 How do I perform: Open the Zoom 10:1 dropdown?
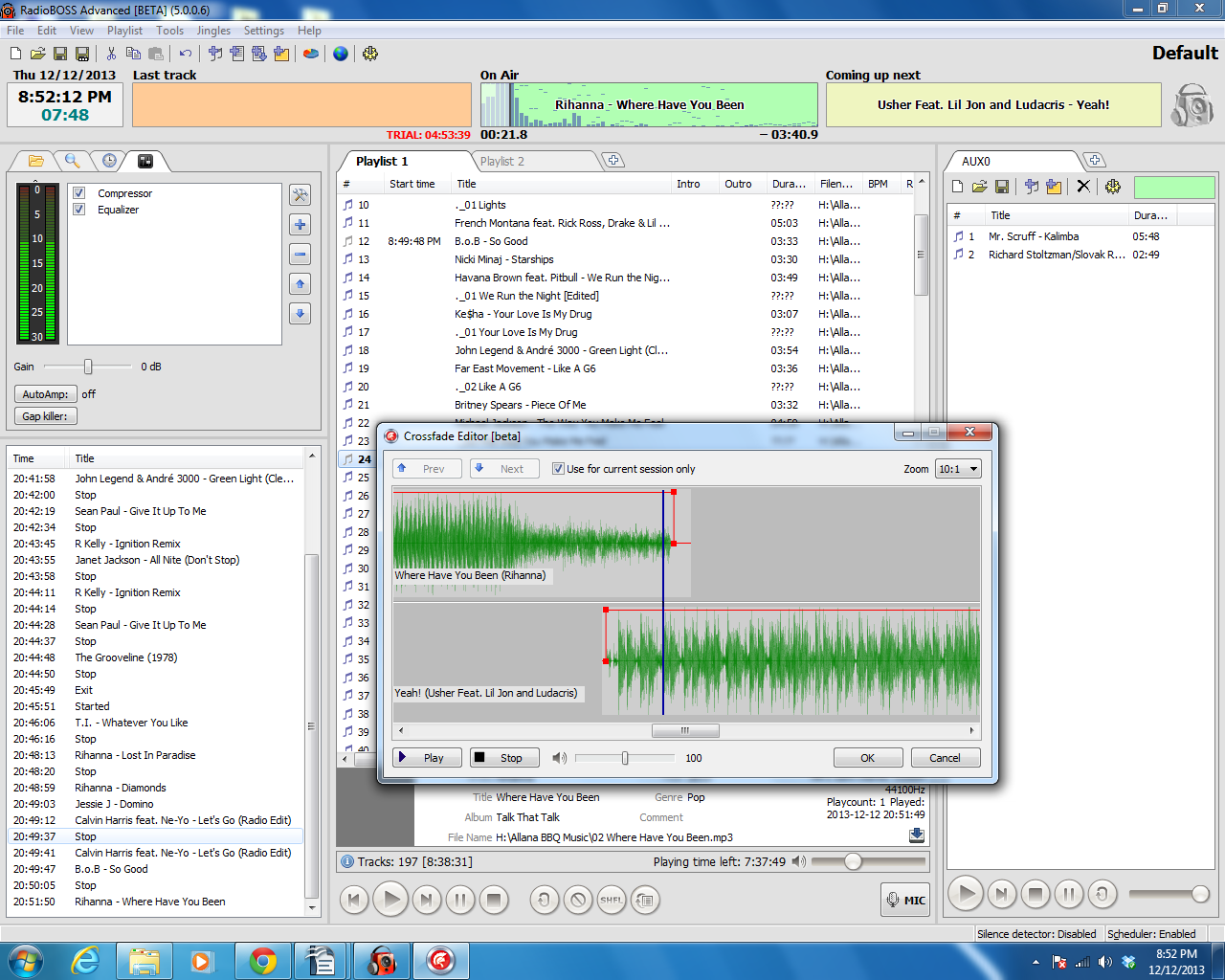pyautogui.click(x=958, y=469)
